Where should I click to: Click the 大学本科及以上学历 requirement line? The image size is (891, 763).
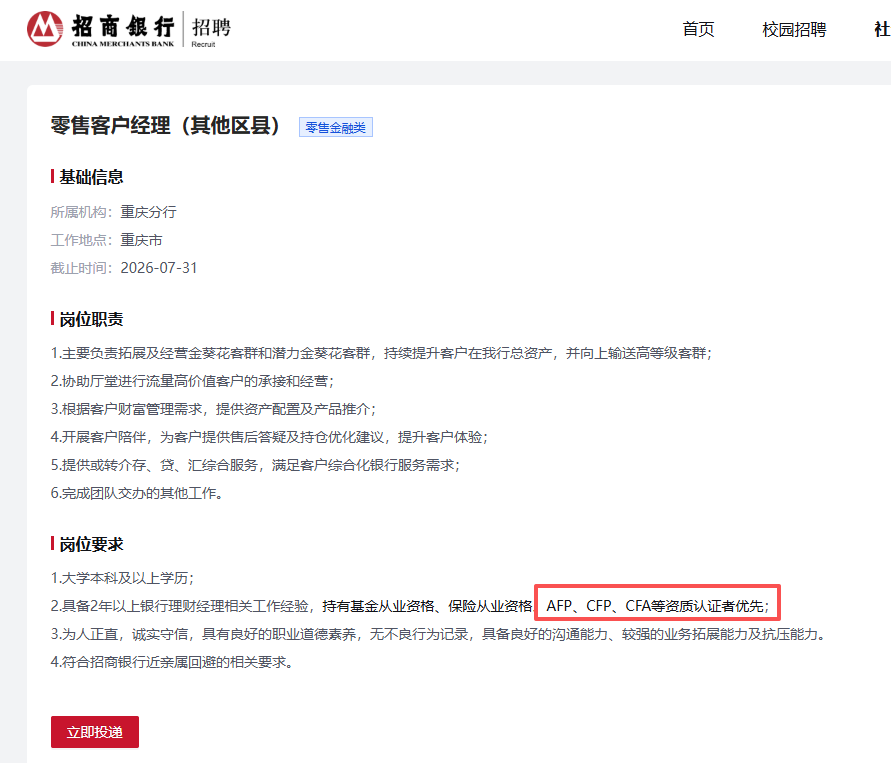point(122,578)
